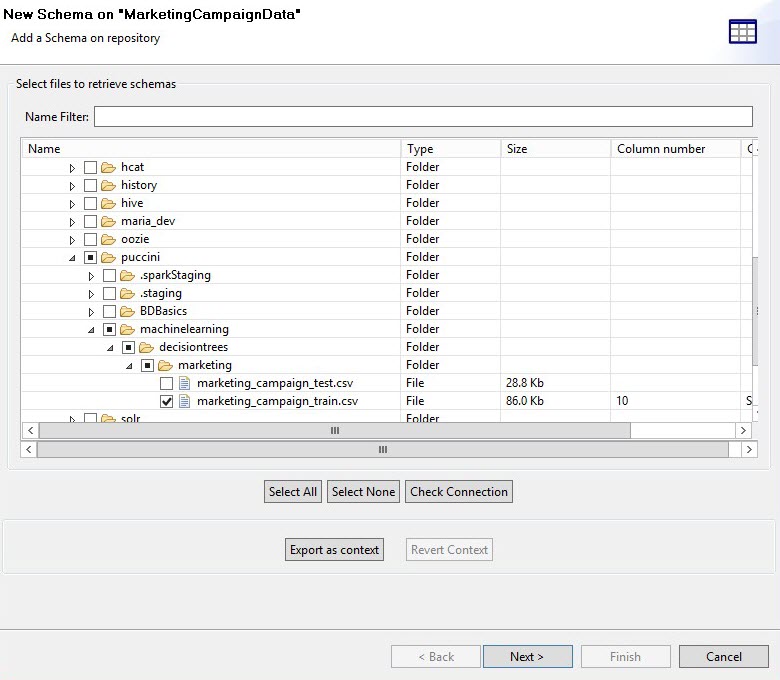Viewport: 780px width, 680px height.
Task: Click the Next > button
Action: [527, 657]
